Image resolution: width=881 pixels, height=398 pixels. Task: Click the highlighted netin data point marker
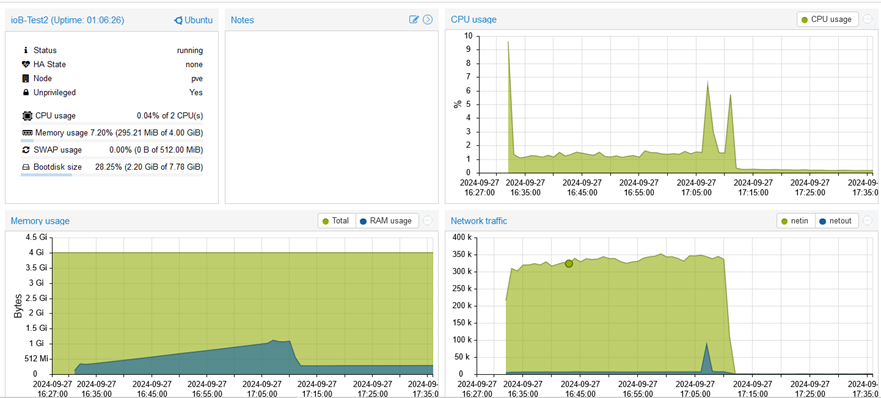tap(569, 264)
